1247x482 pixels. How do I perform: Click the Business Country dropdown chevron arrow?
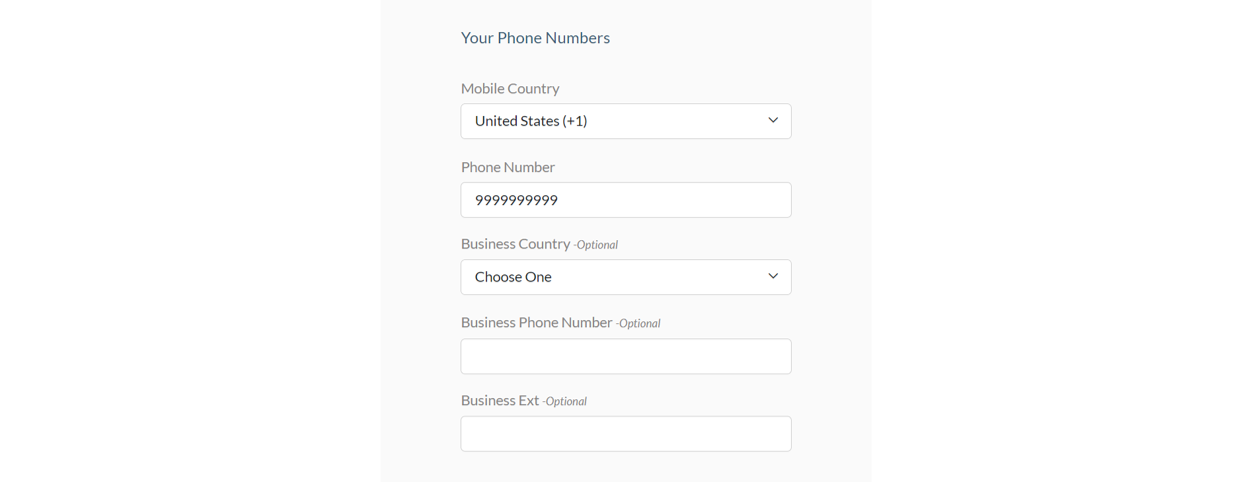pyautogui.click(x=772, y=277)
